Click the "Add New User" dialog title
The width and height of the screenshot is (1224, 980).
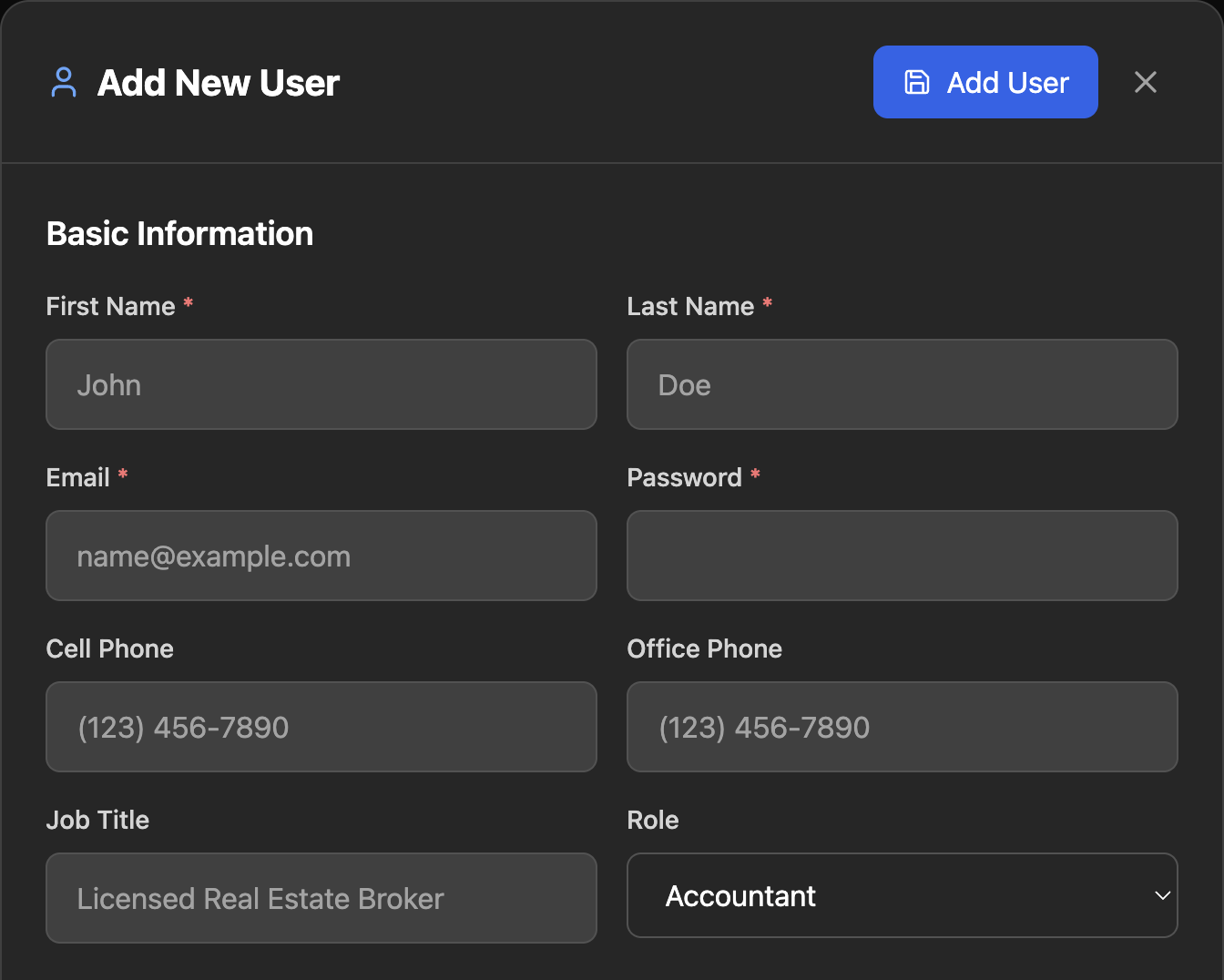tap(219, 83)
